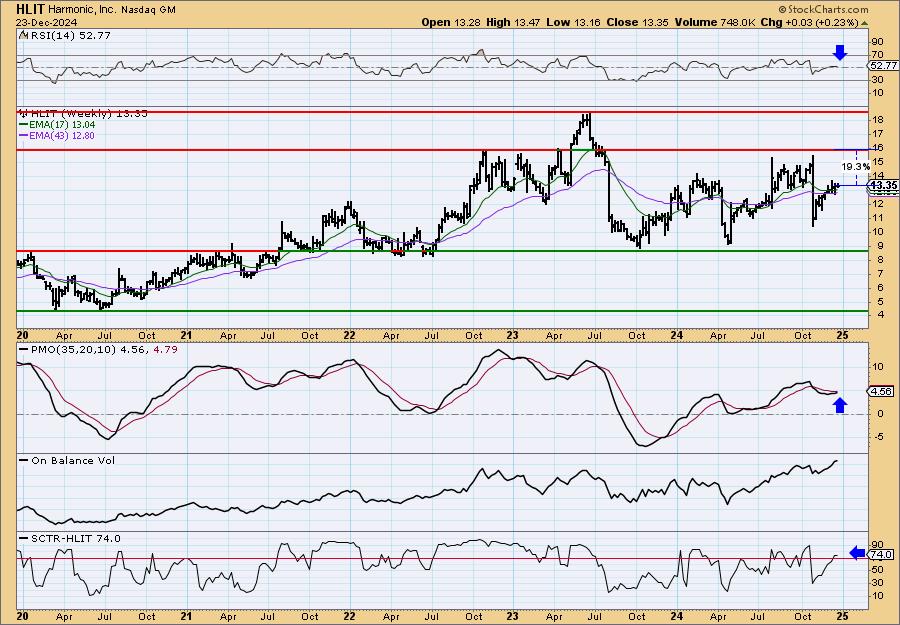900x625 pixels.
Task: Click the High 13.47 value
Action: click(514, 22)
